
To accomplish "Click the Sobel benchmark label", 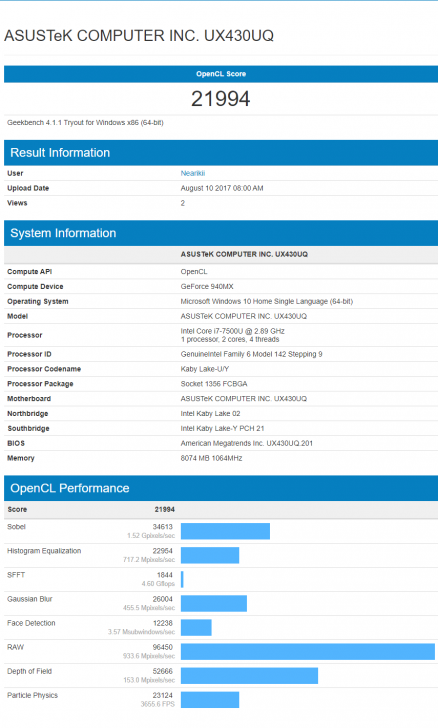I will coord(16,526).
